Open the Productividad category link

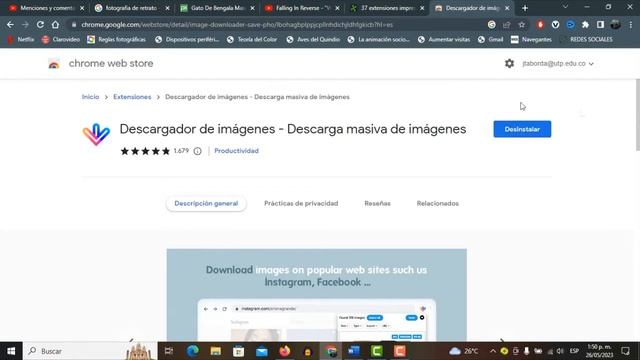236,151
